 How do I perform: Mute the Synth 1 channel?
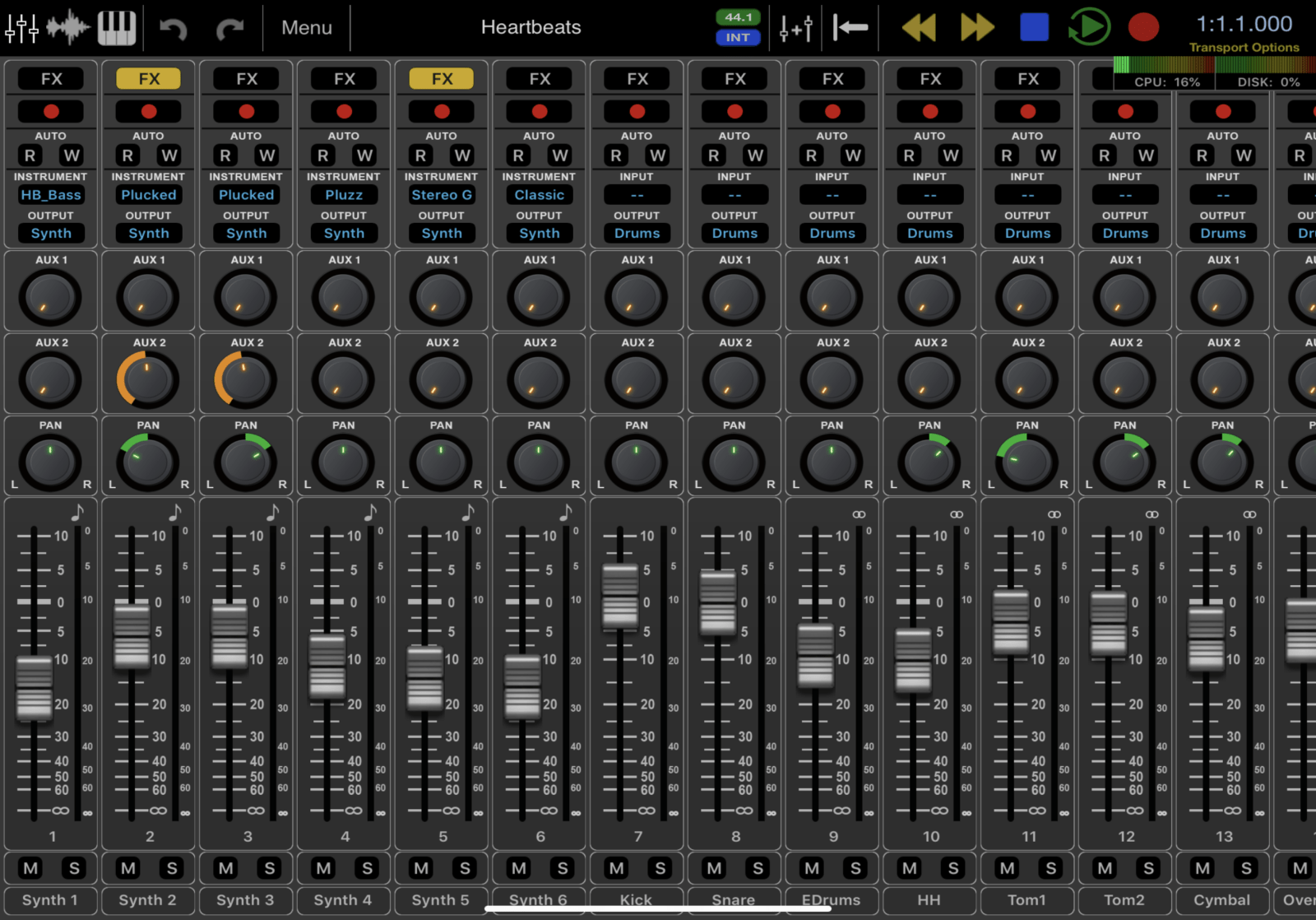[x=30, y=868]
